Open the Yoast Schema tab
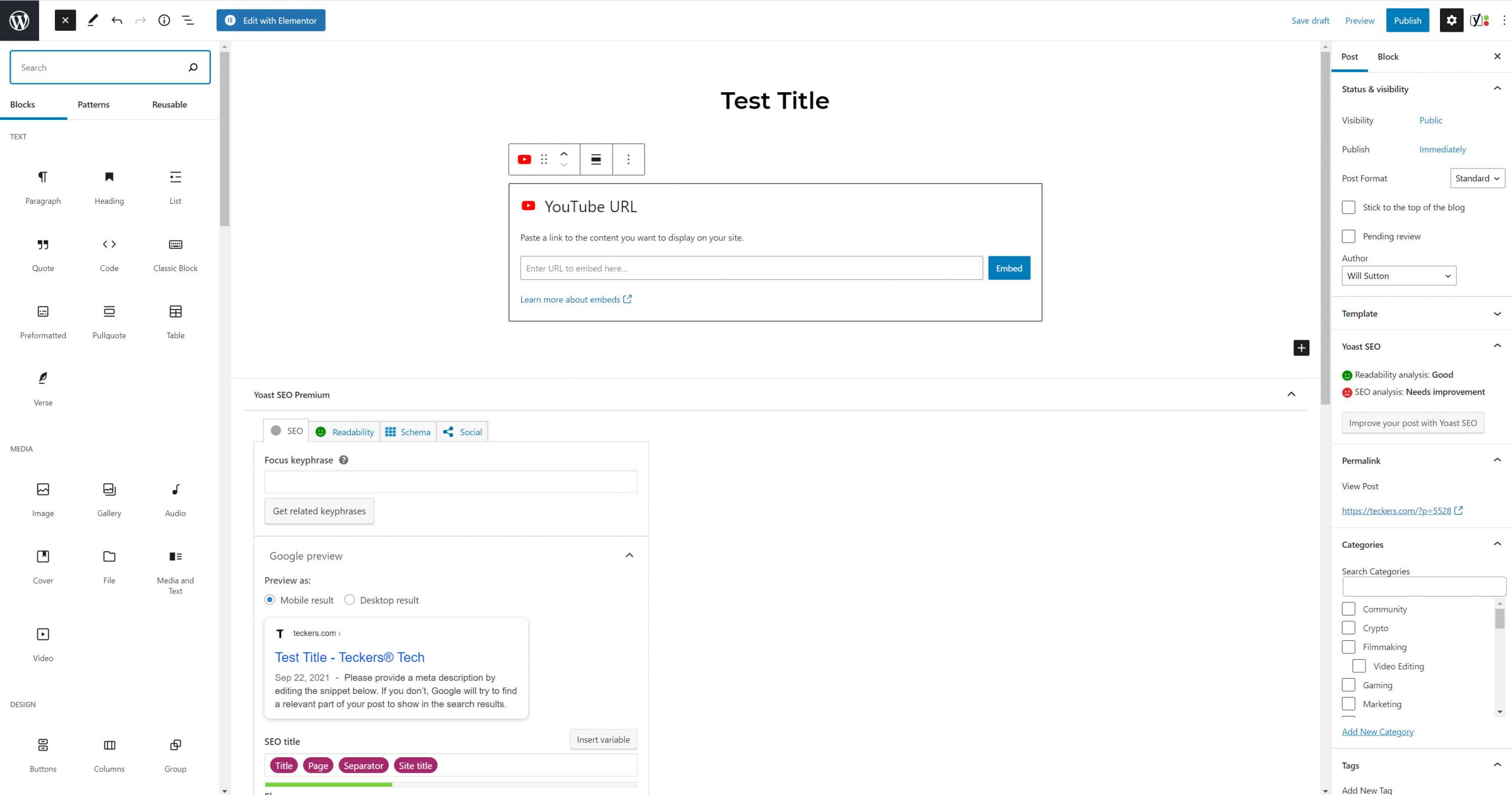1512x795 pixels. click(x=408, y=432)
